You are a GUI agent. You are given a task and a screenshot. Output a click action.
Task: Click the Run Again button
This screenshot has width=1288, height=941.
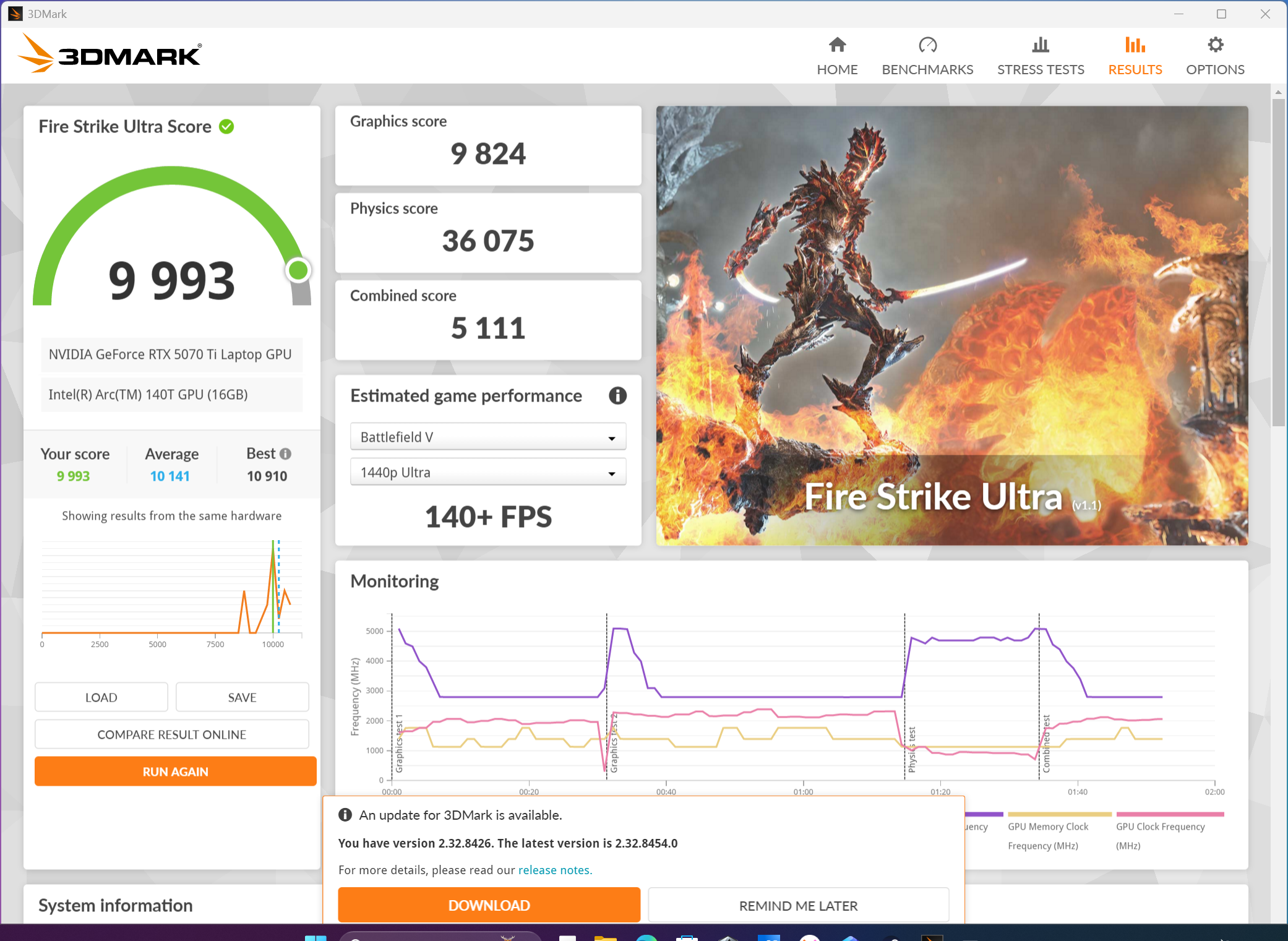175,771
